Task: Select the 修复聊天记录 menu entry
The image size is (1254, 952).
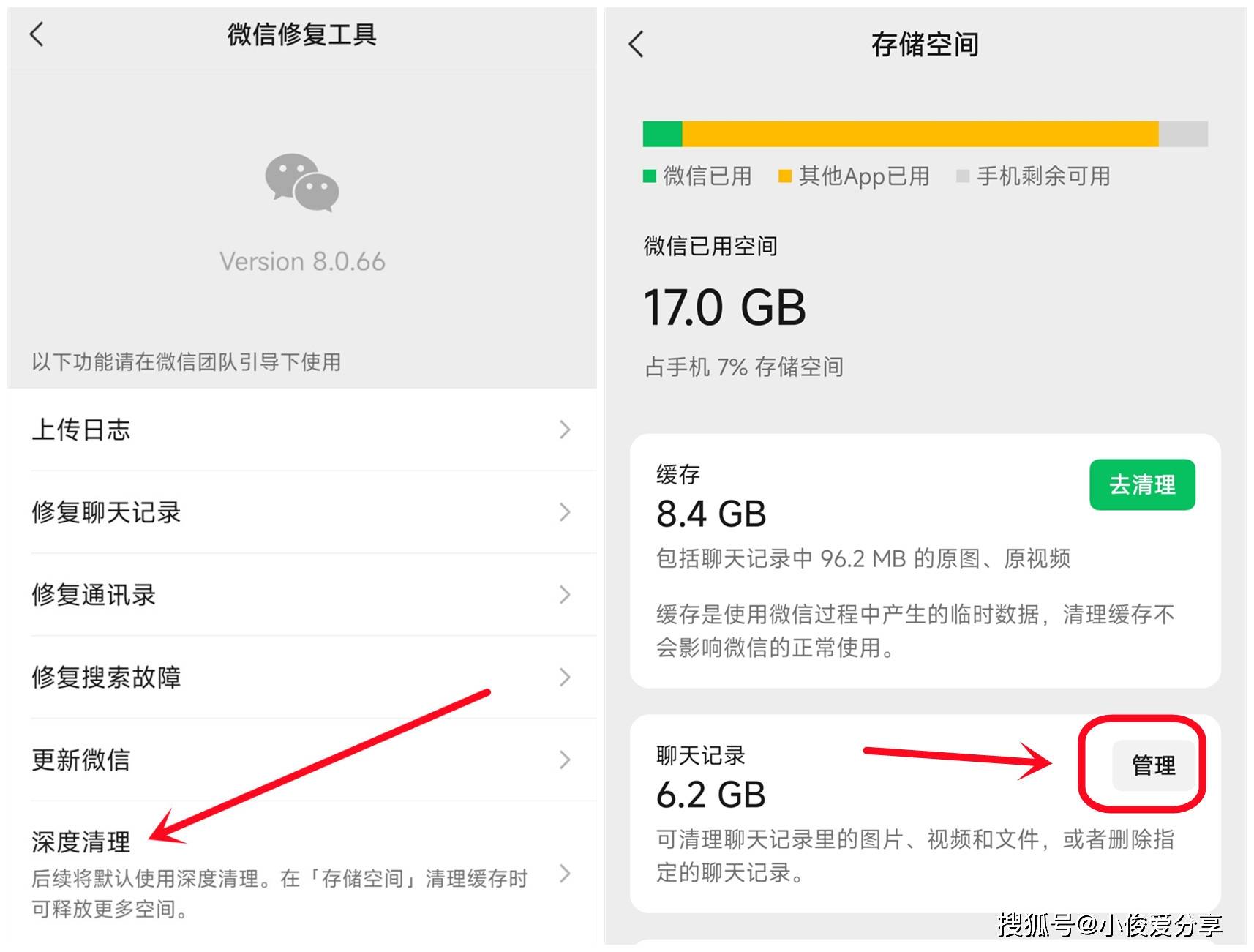Action: point(302,512)
